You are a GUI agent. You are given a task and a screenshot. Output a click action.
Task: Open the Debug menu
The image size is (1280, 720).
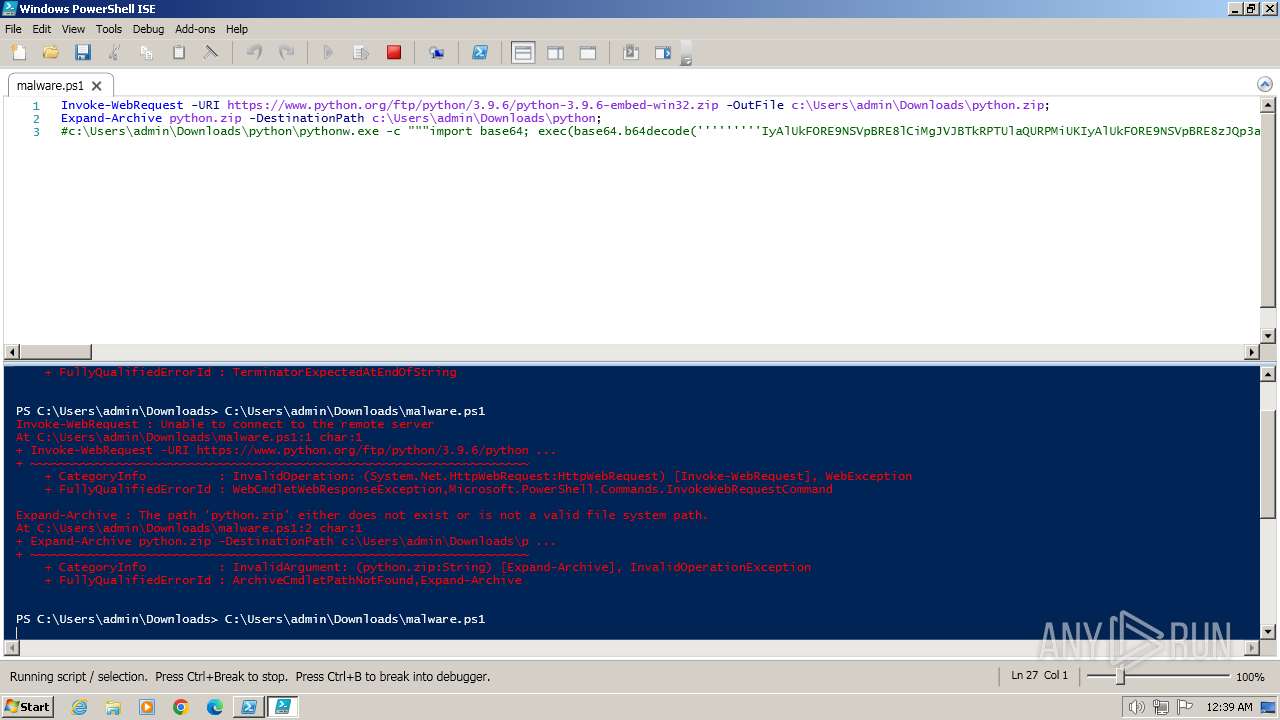click(x=148, y=29)
